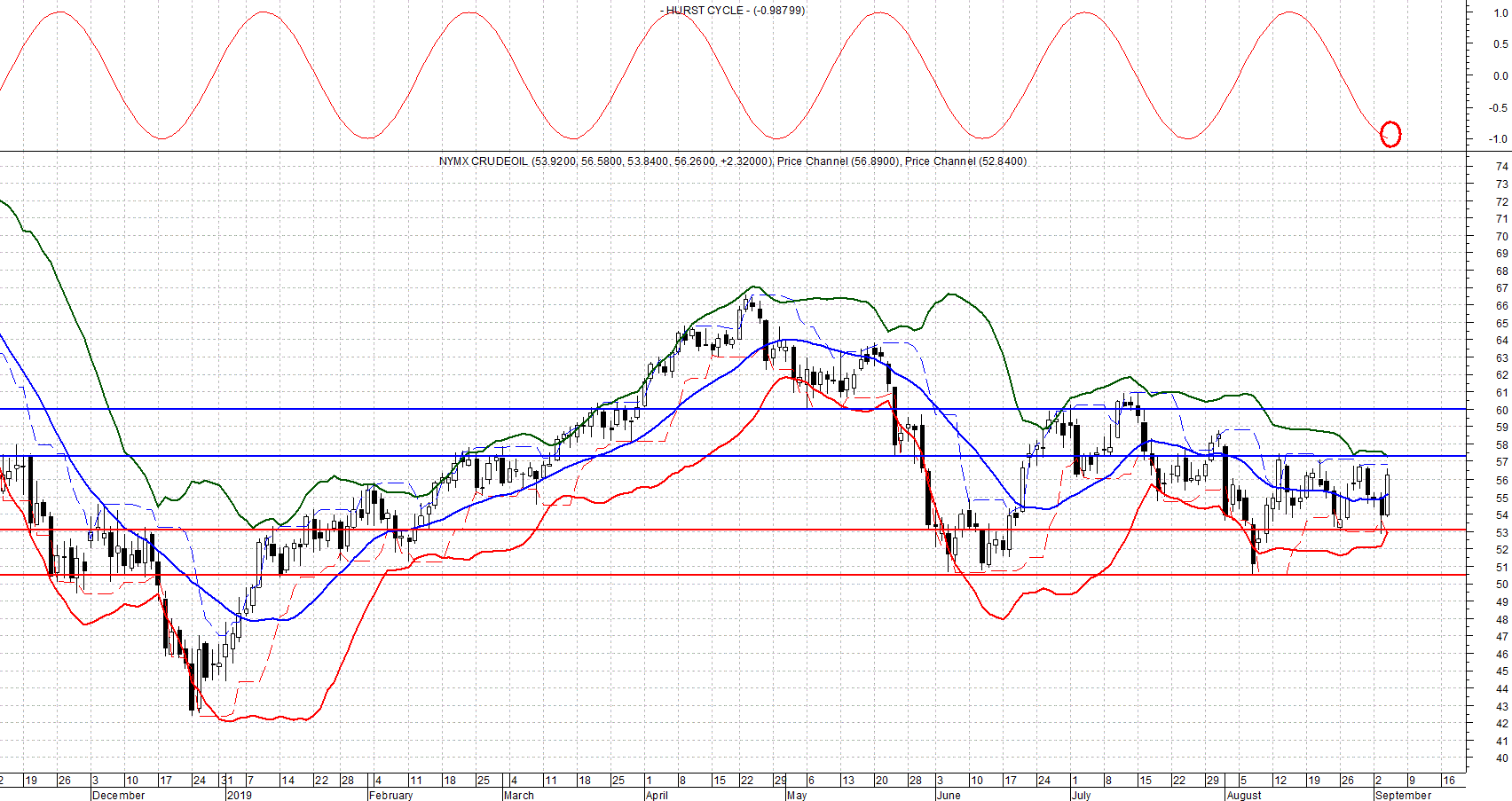Click the 9 date label on time axis

(1412, 781)
